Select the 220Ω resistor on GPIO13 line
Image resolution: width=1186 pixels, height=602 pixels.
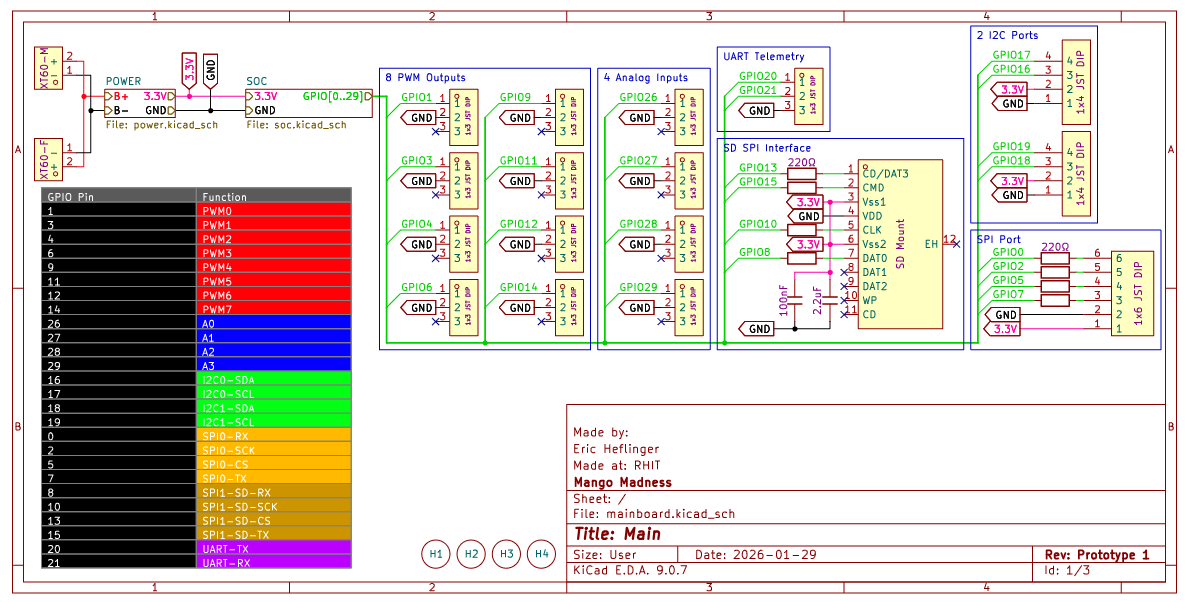802,173
